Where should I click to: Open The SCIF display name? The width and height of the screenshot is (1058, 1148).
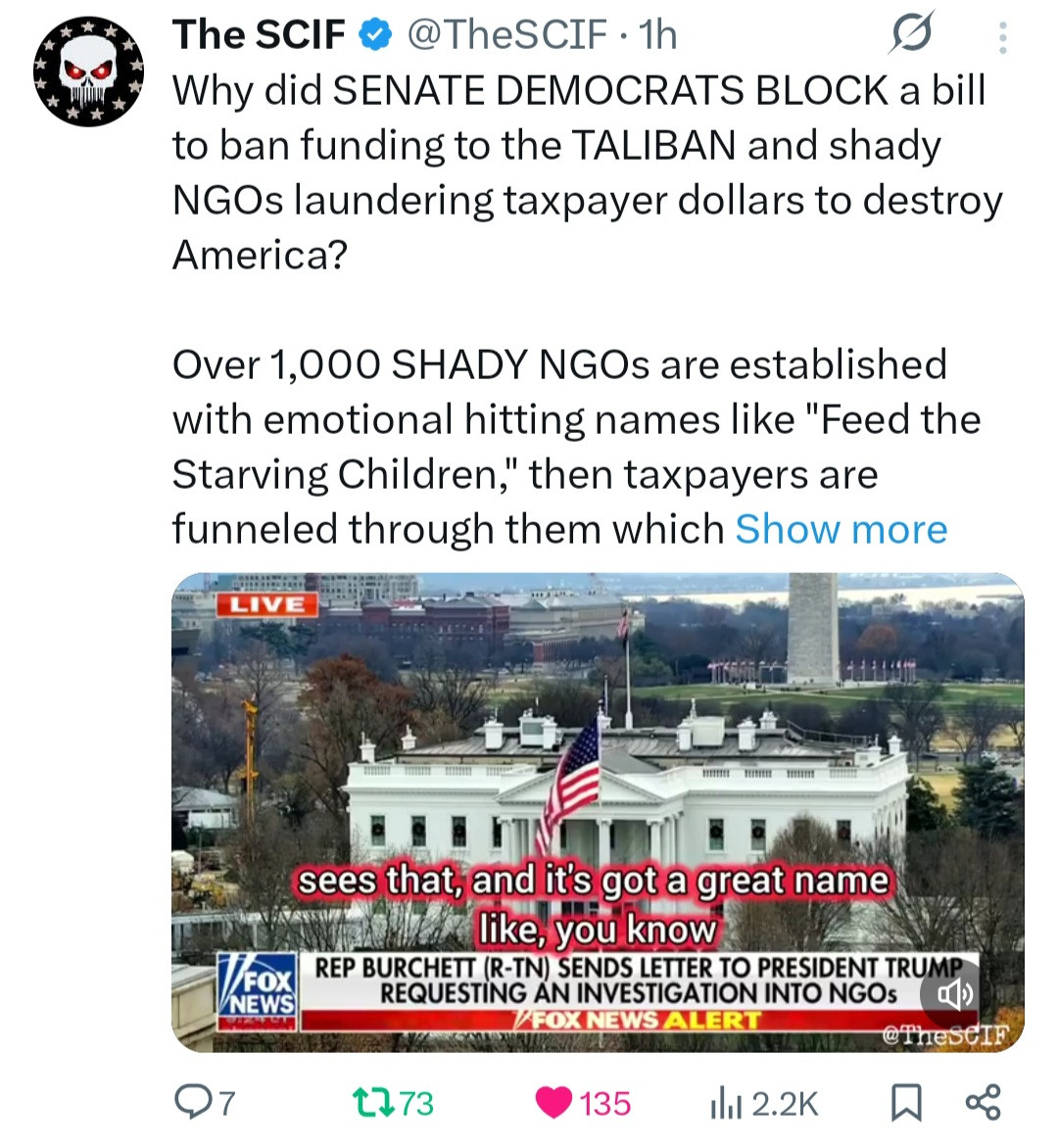coord(259,34)
